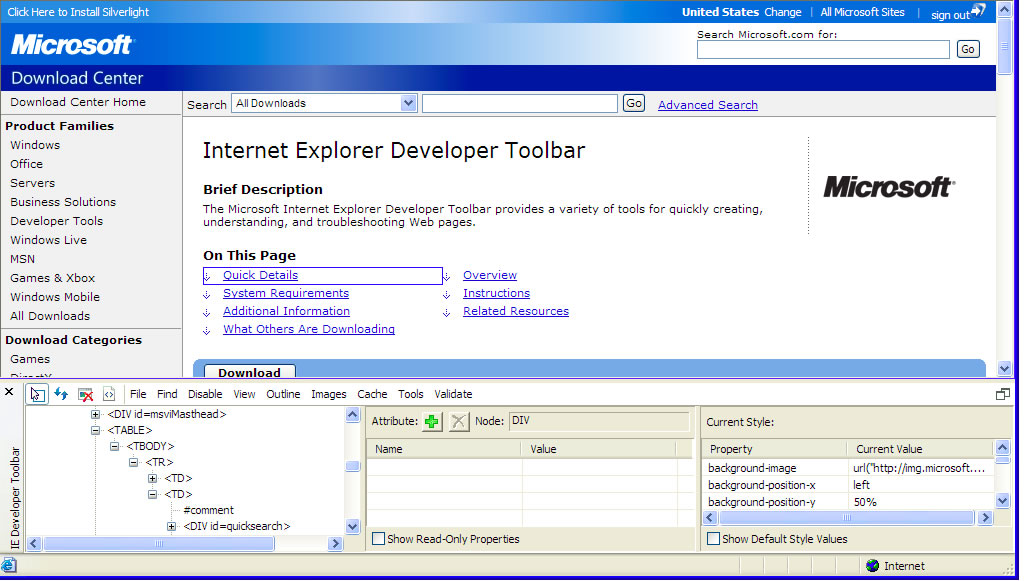1024x581 pixels.
Task: Click the Go button next to Microsoft.com search
Action: click(968, 49)
